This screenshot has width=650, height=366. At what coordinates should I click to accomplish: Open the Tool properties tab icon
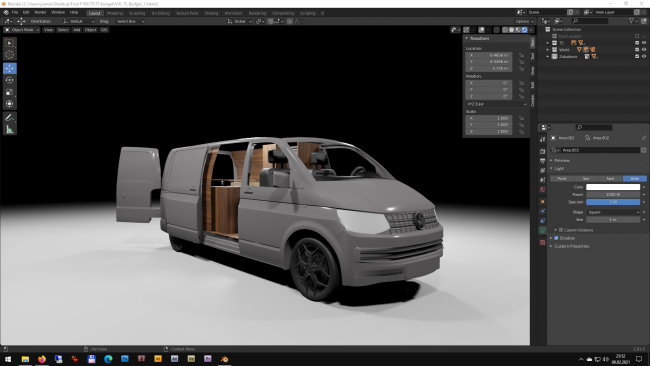coord(543,139)
